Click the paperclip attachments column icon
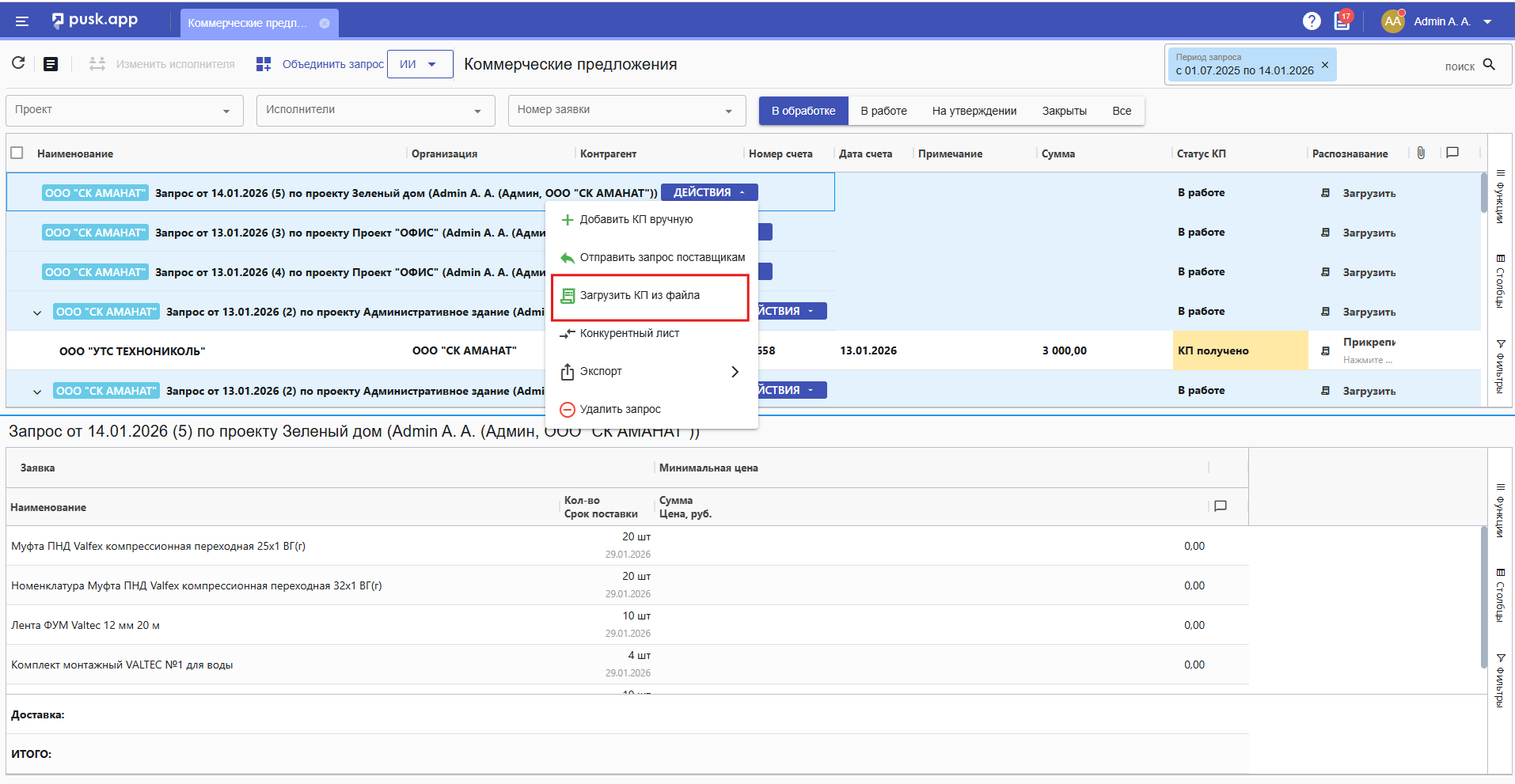1515x784 pixels. pos(1421,153)
